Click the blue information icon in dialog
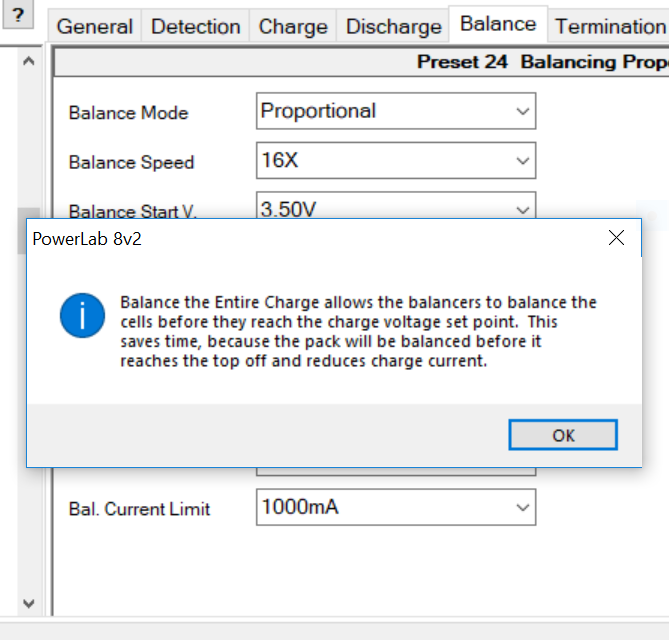 [82, 318]
